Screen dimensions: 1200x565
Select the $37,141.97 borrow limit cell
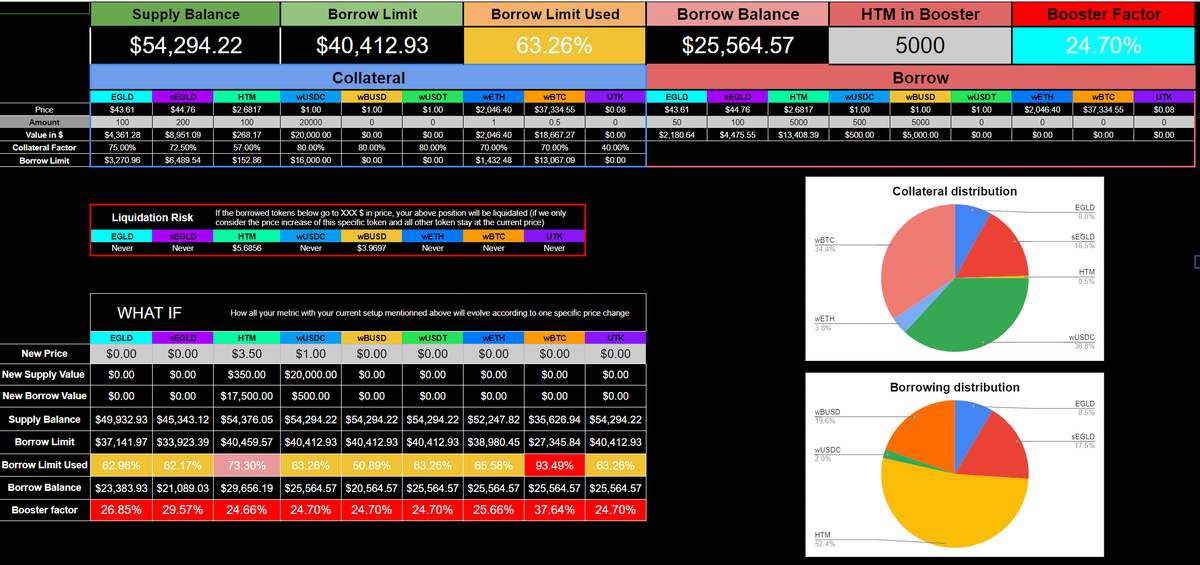(x=122, y=442)
